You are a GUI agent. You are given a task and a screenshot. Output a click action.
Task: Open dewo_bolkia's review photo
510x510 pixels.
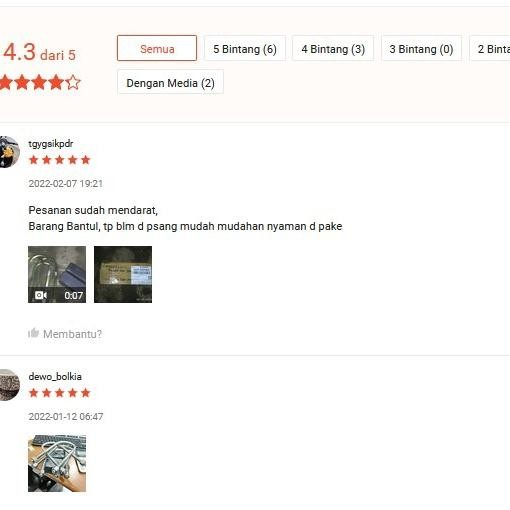pos(57,463)
